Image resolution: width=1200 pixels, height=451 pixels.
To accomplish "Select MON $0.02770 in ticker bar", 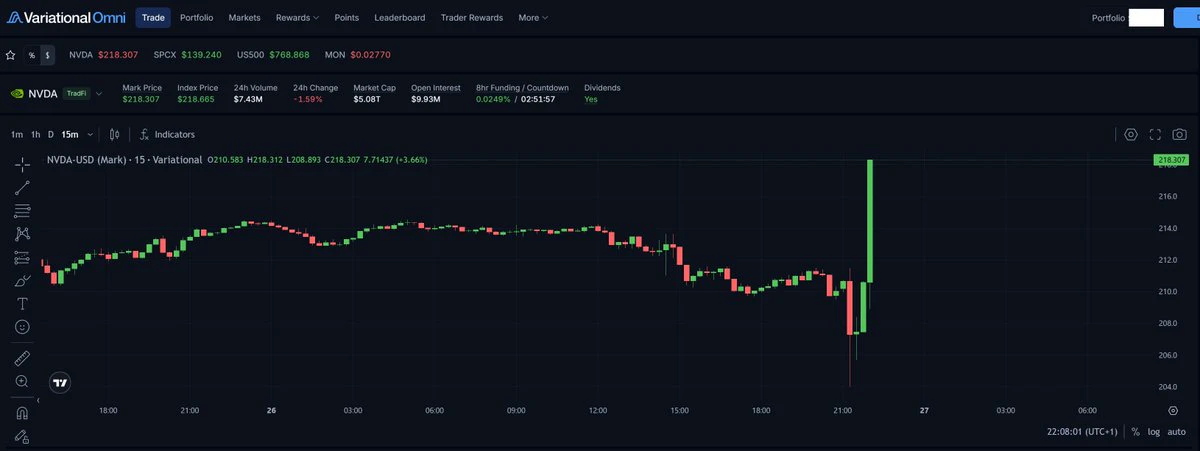I will (x=357, y=55).
